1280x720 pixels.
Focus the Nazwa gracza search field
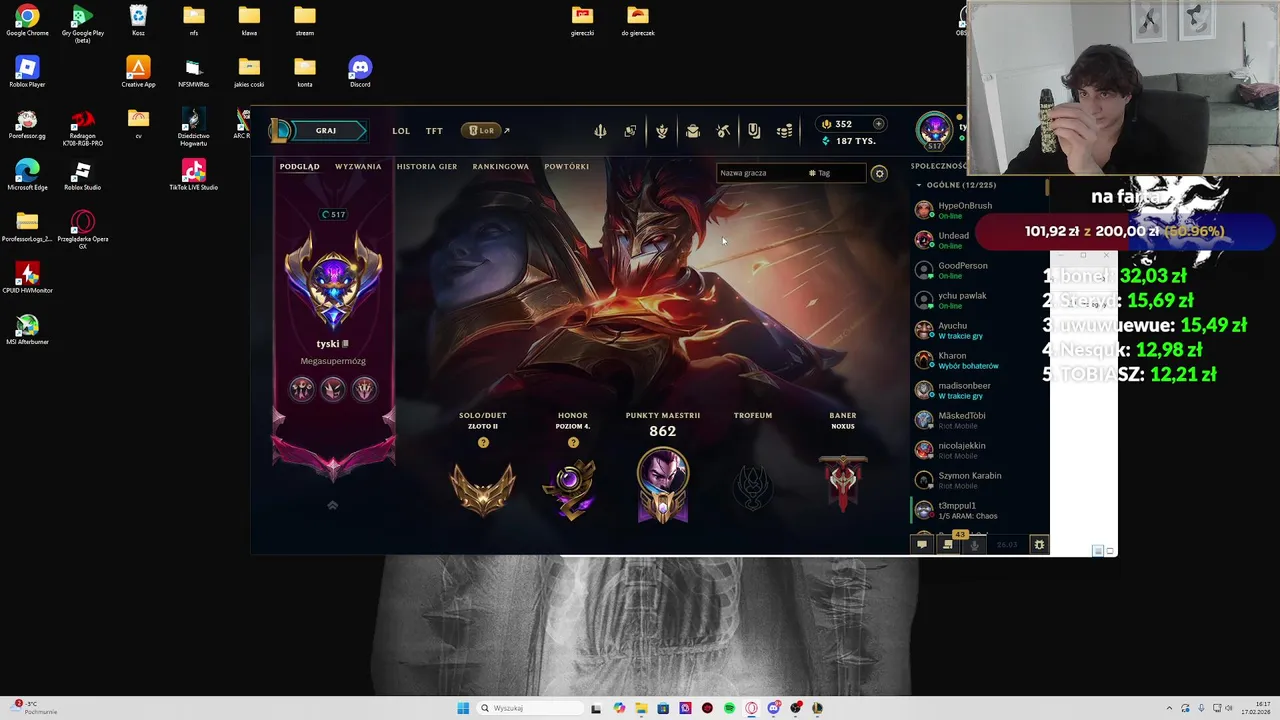tap(760, 173)
